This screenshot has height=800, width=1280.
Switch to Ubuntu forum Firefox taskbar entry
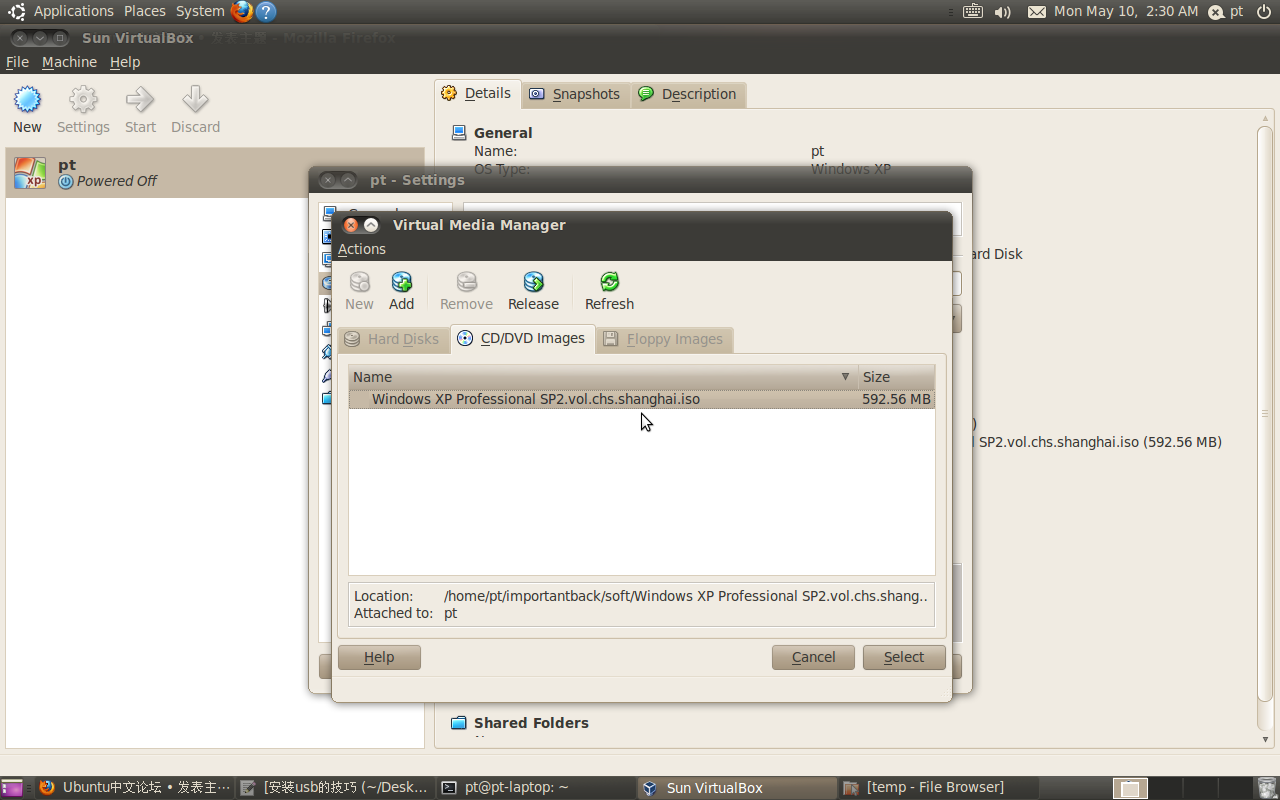click(x=134, y=788)
